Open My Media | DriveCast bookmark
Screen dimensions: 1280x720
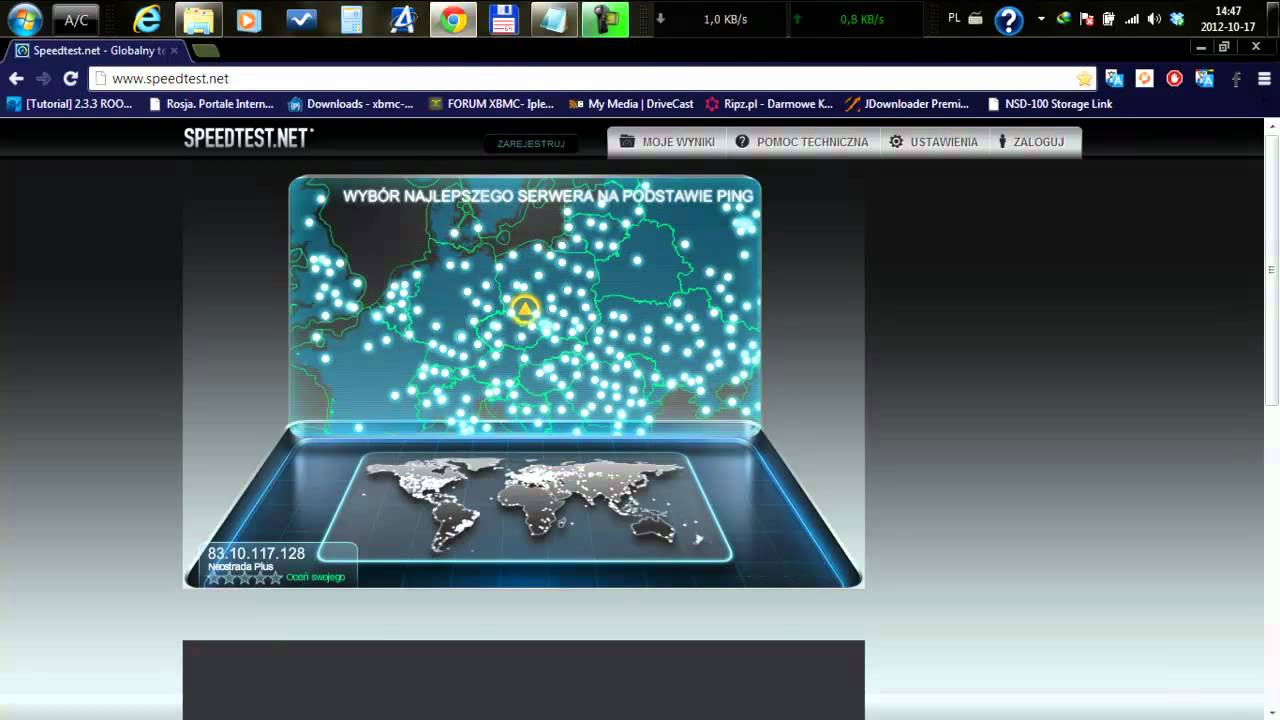(632, 104)
